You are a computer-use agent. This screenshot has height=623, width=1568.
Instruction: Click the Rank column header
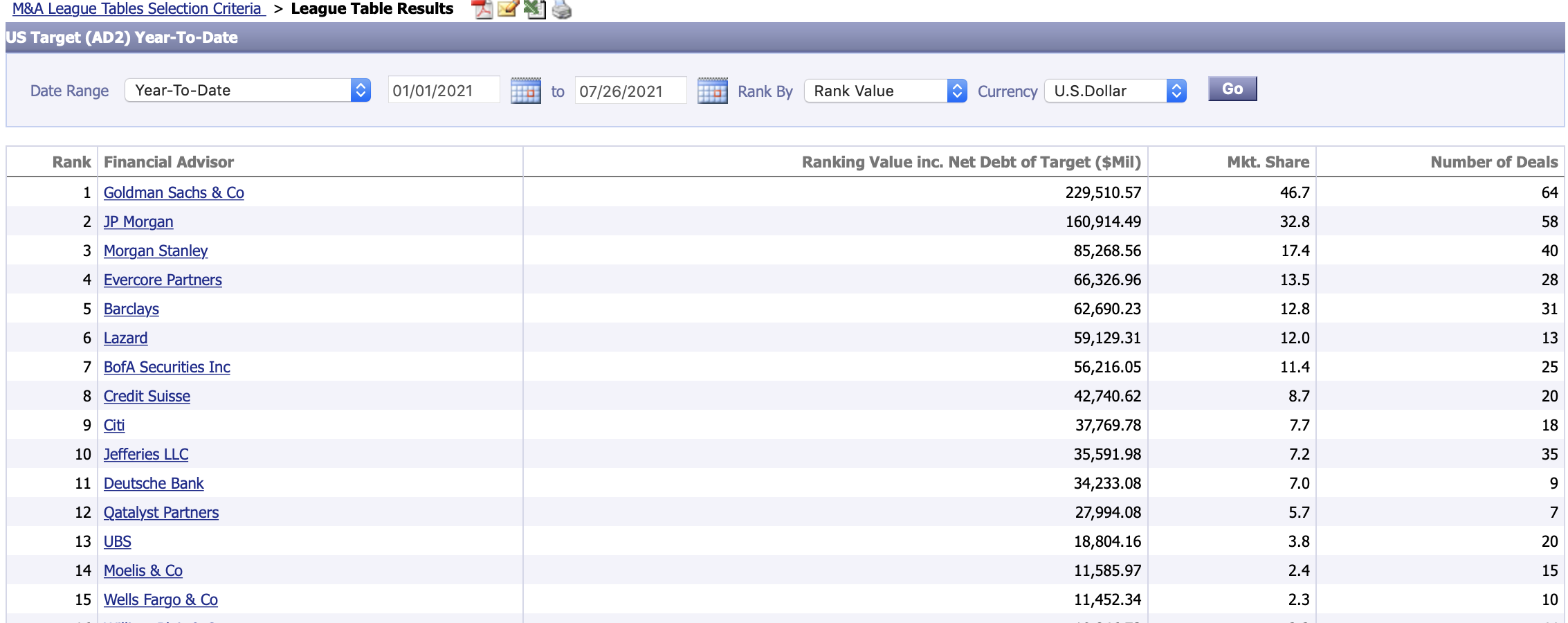click(71, 162)
